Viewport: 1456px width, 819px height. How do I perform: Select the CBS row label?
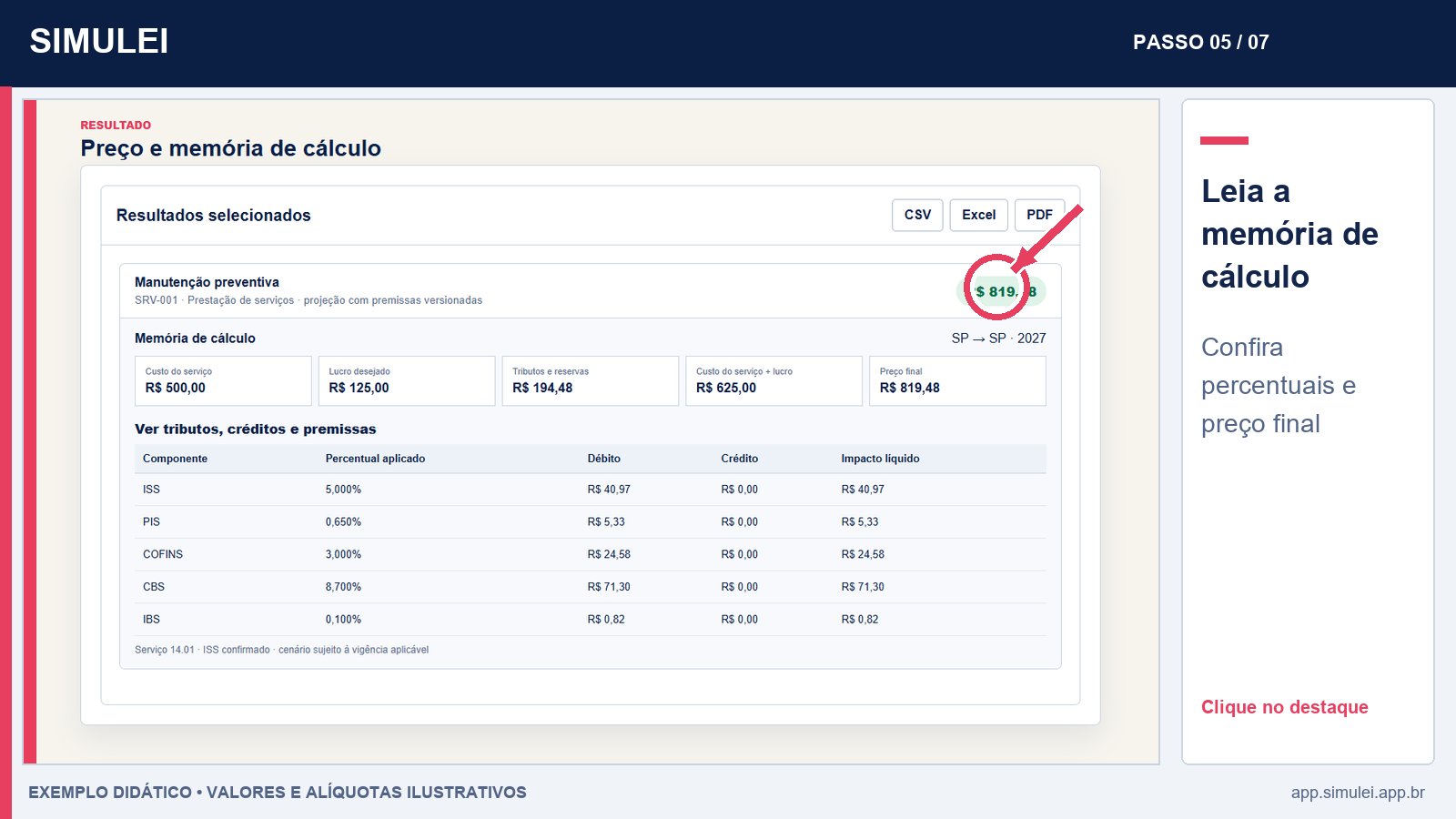click(x=154, y=587)
